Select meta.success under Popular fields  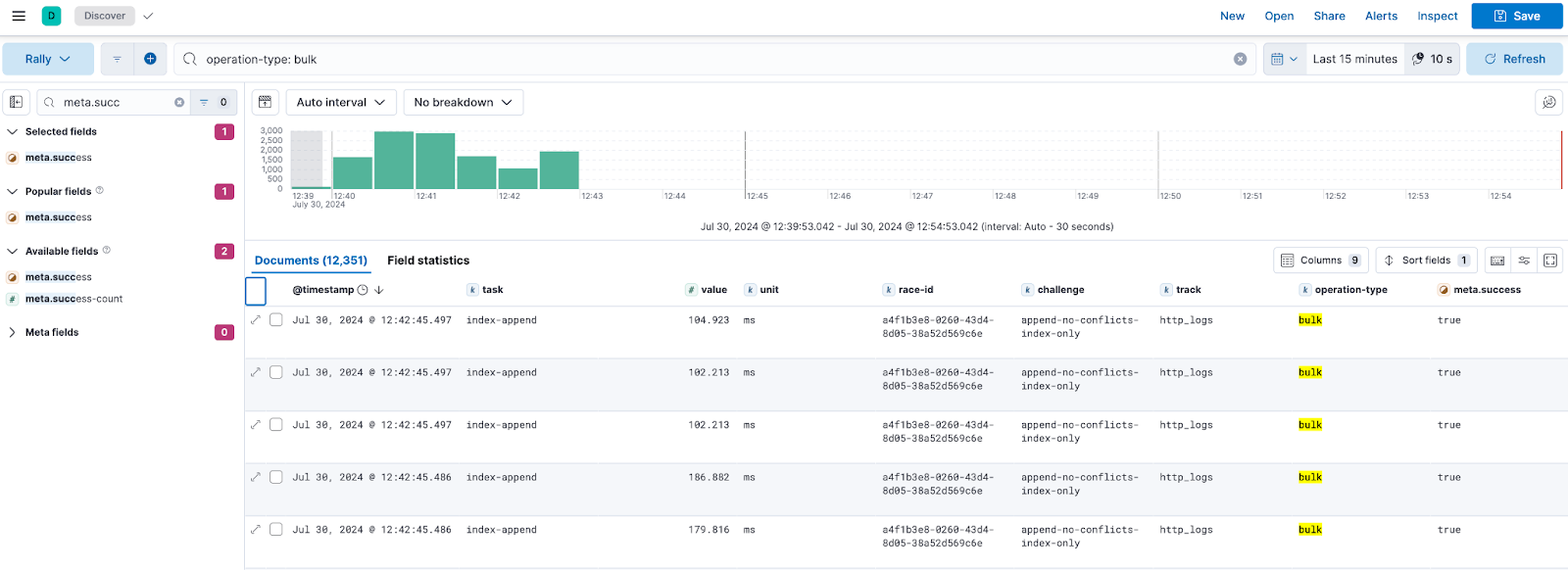pyautogui.click(x=59, y=217)
